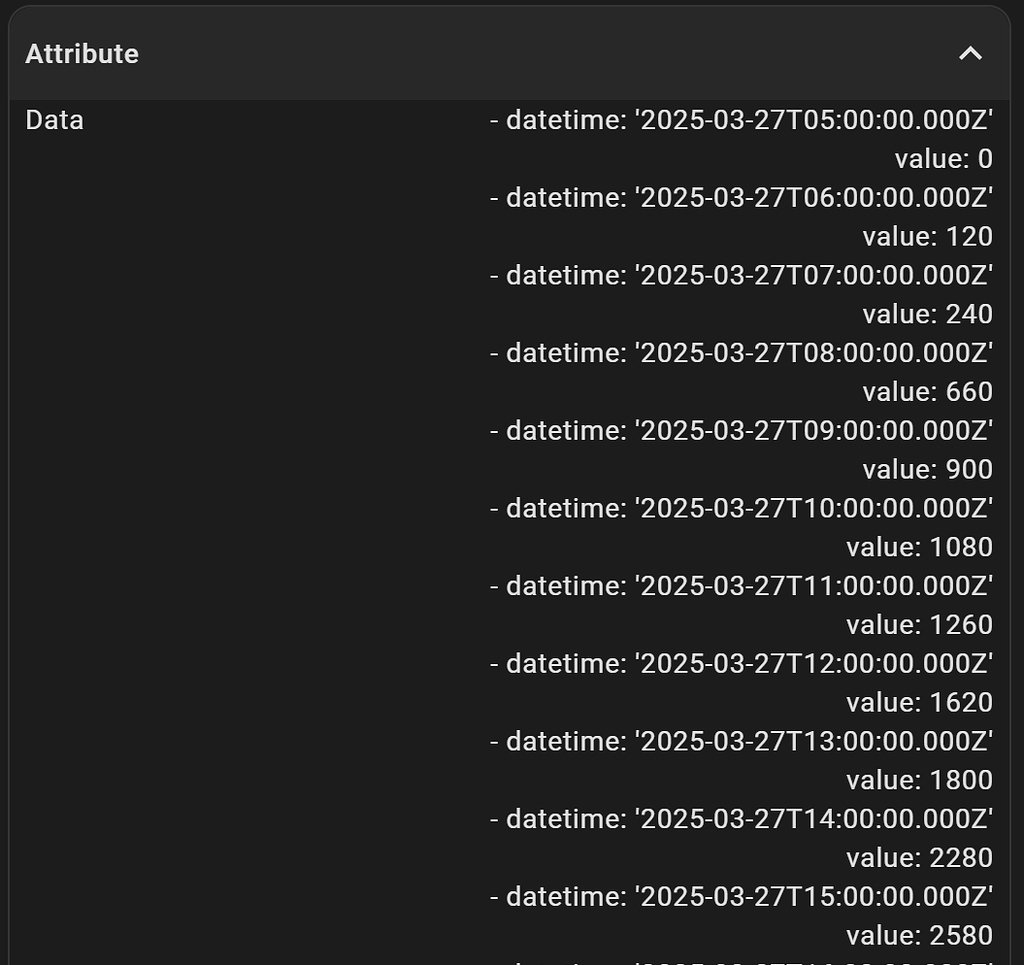This screenshot has width=1024, height=965.
Task: Click the value 240 line
Action: click(x=927, y=315)
